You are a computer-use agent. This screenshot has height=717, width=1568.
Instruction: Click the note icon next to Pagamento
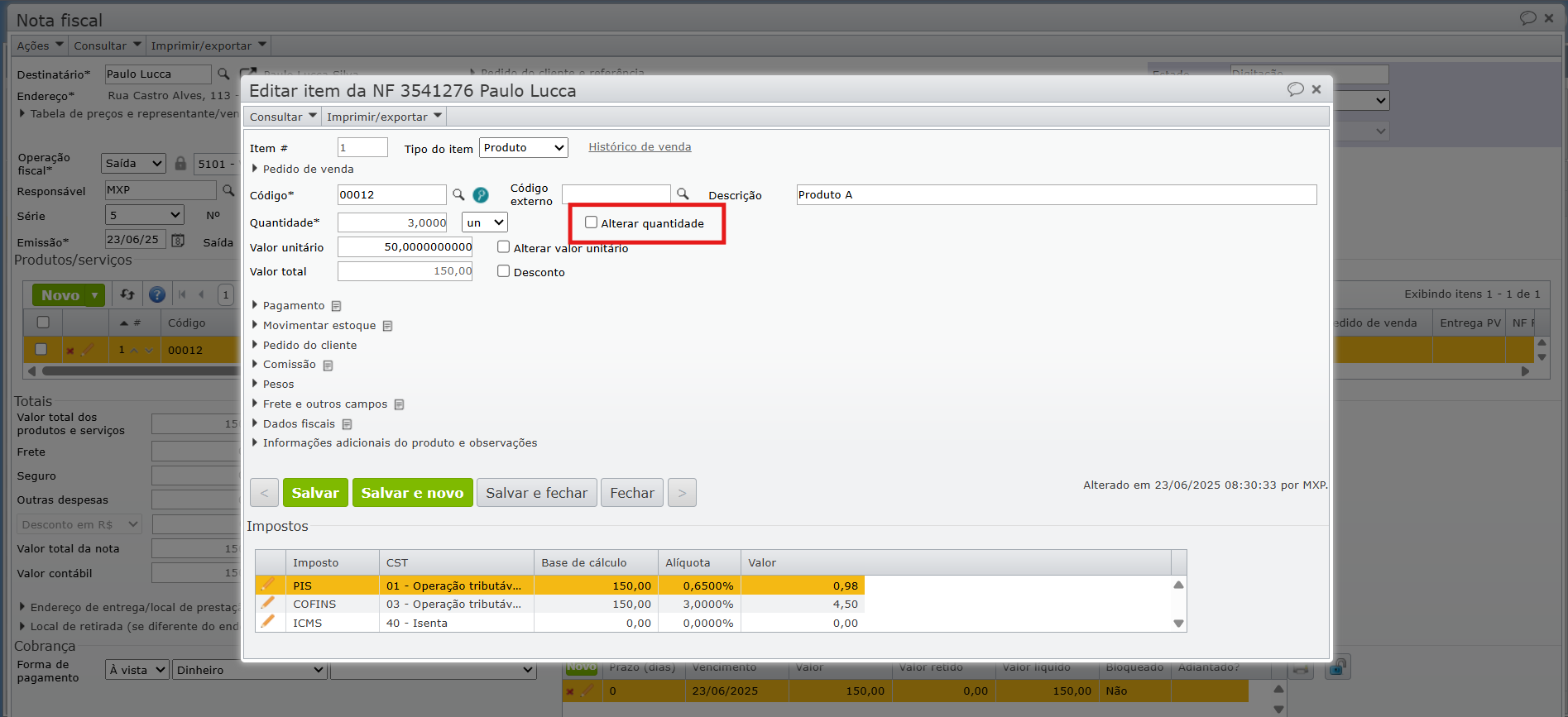[336, 306]
